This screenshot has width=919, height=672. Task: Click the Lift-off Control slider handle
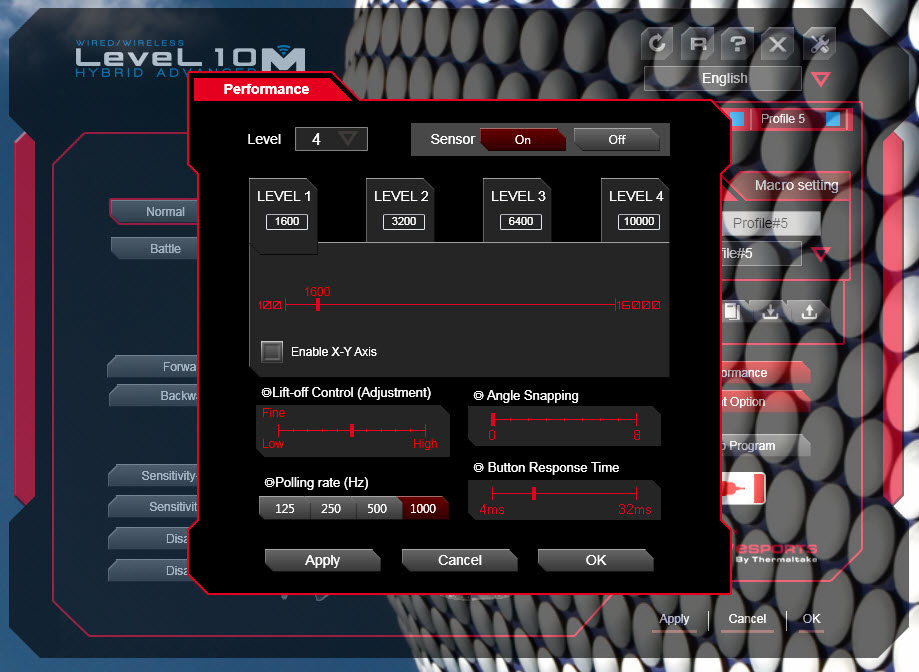click(x=352, y=431)
